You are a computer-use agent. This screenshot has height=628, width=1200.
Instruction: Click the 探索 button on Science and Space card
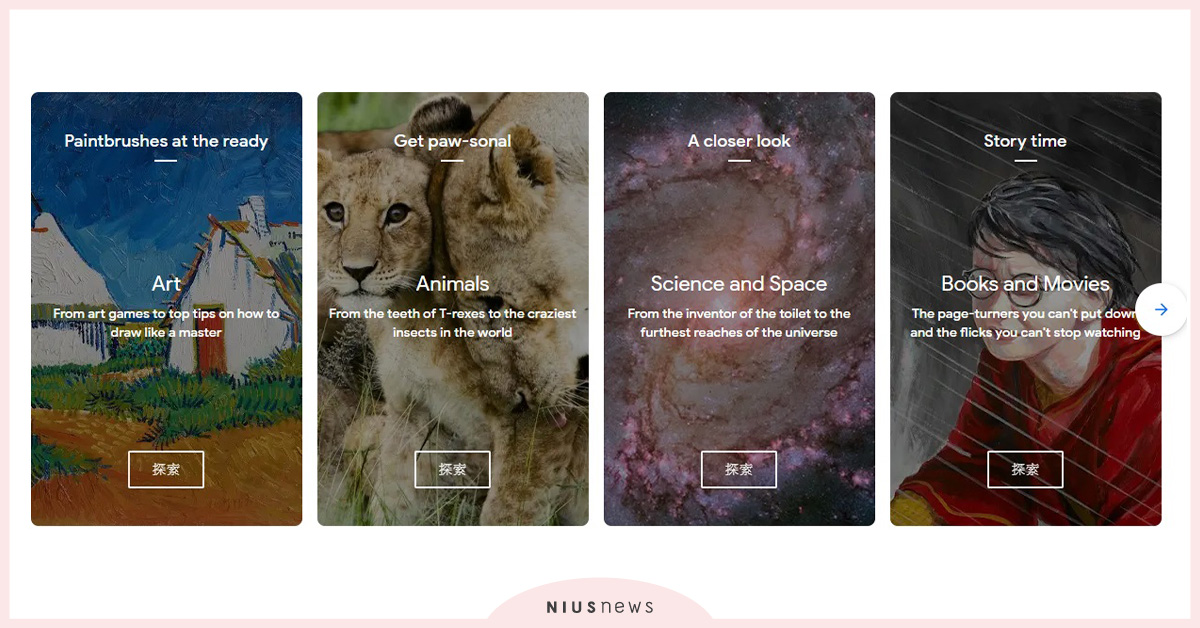(x=739, y=470)
